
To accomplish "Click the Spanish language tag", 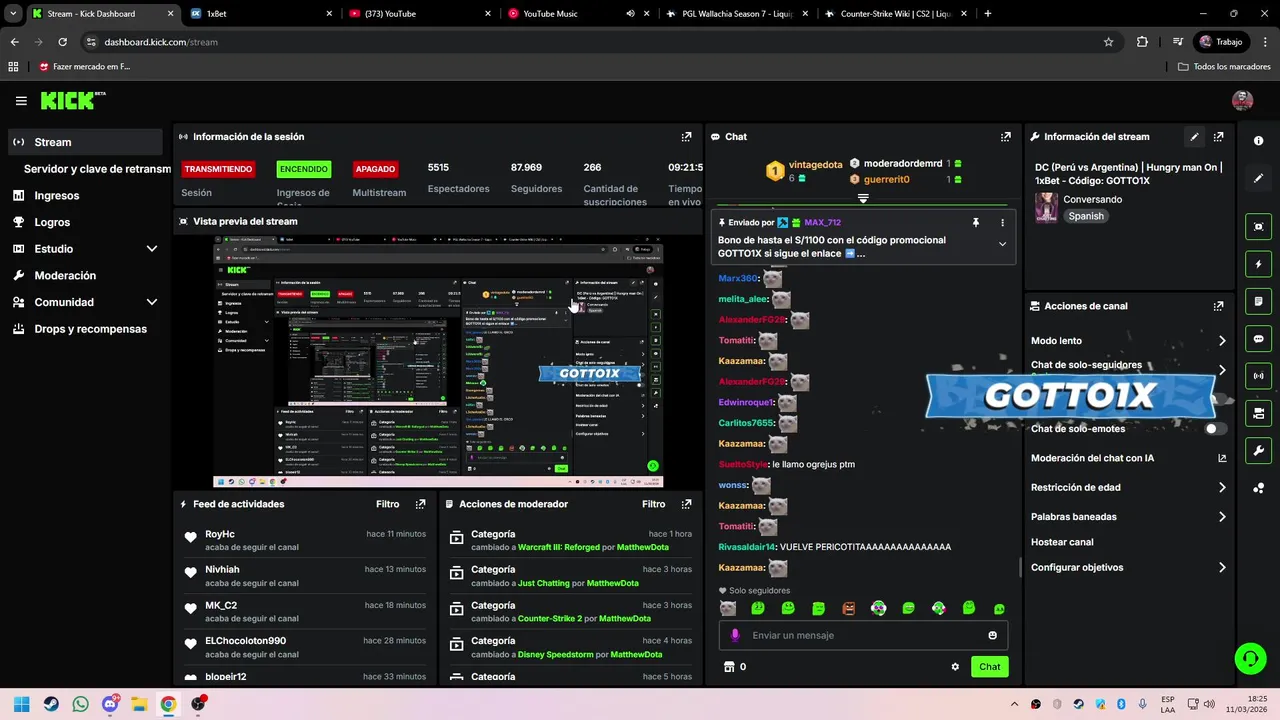I will click(x=1085, y=216).
